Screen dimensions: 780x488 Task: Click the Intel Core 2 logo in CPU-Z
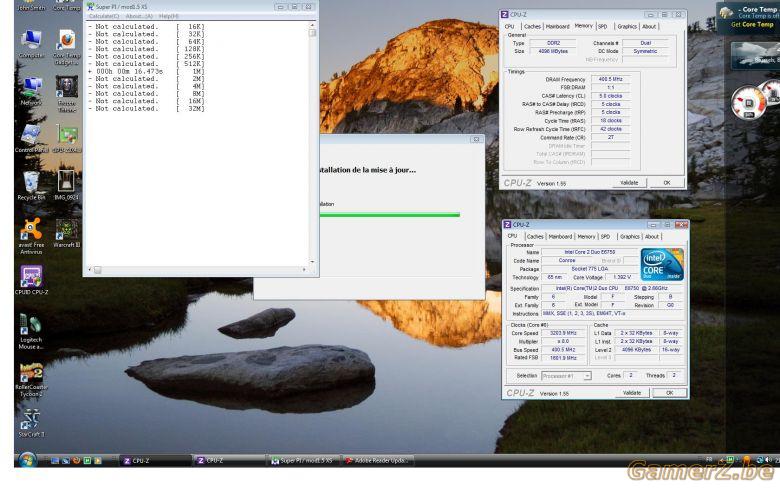pos(662,264)
